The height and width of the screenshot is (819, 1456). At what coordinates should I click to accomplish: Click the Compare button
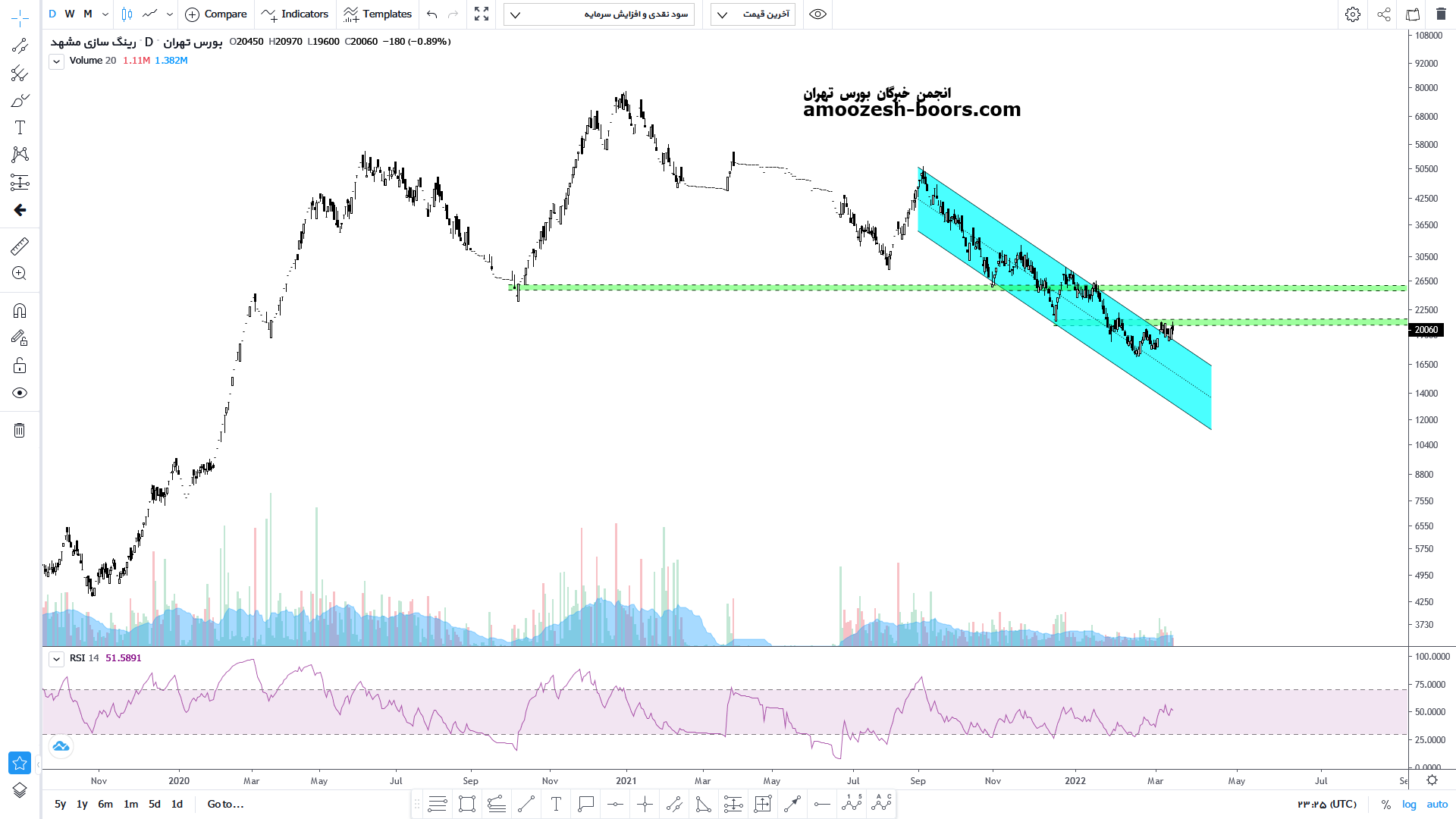coord(216,14)
